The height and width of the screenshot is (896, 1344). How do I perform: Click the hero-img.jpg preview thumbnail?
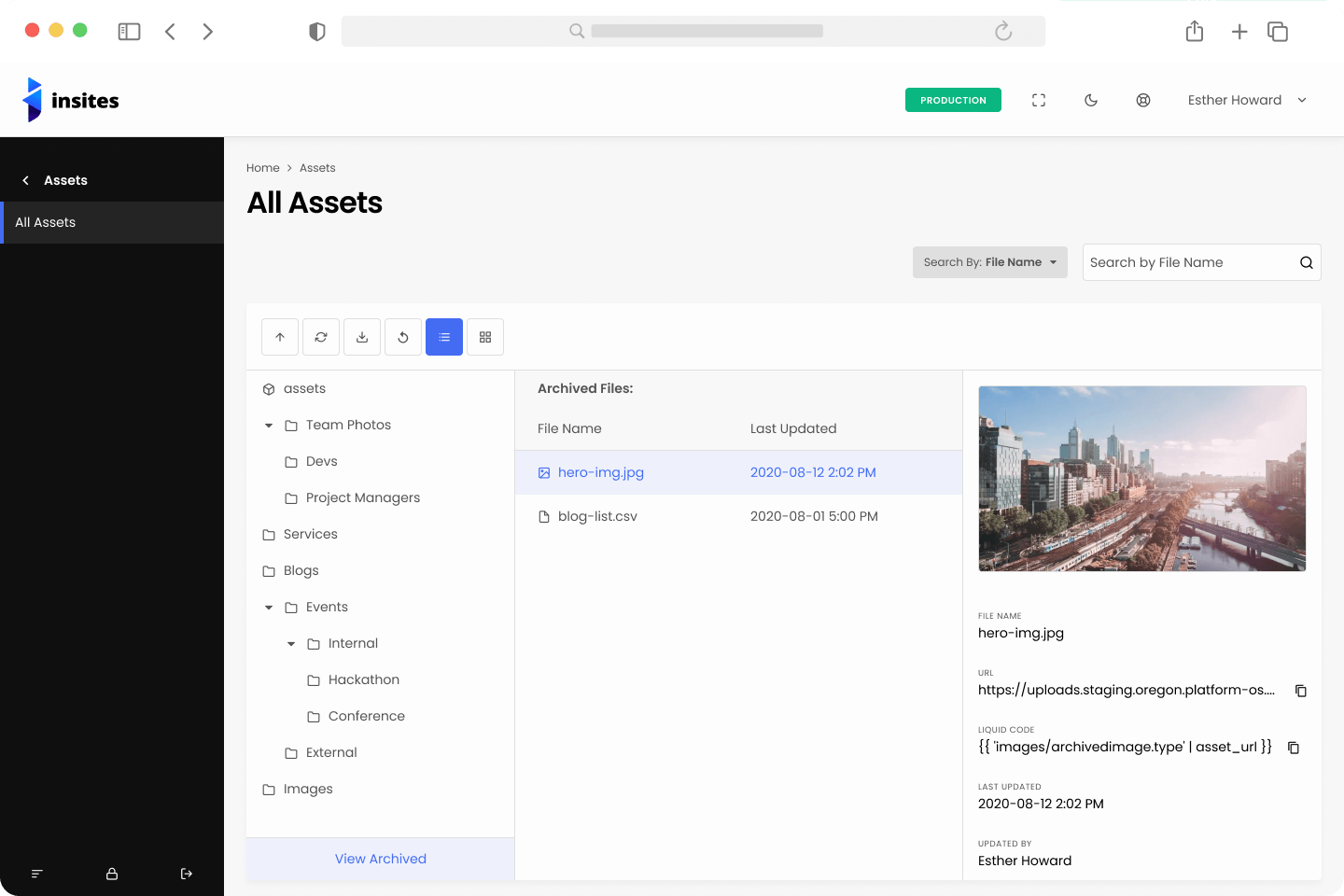click(1141, 479)
